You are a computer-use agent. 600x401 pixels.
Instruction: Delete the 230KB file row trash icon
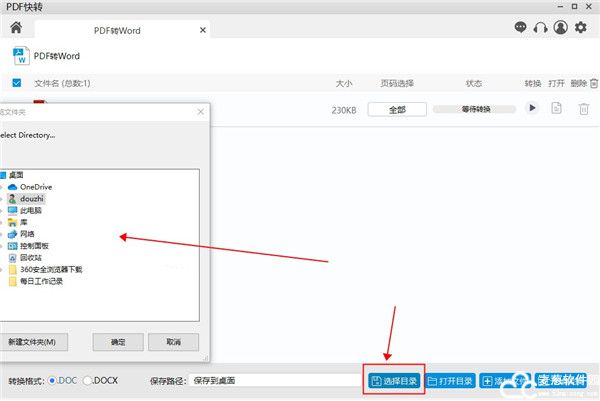click(x=584, y=109)
